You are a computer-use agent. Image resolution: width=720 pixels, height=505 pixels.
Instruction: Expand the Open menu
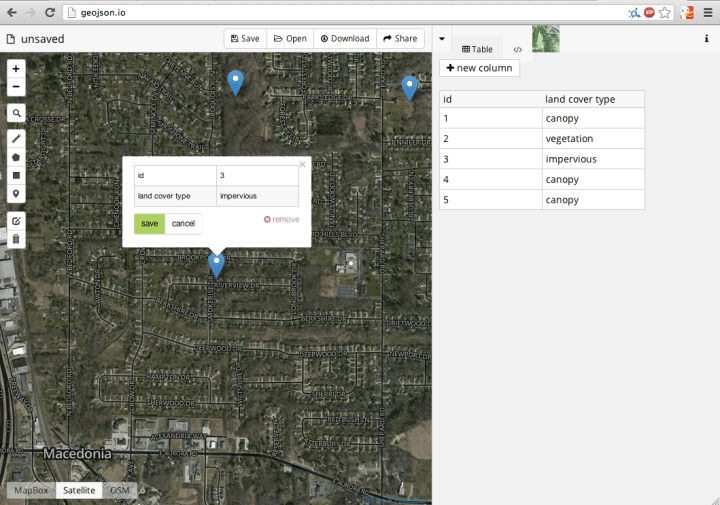290,38
